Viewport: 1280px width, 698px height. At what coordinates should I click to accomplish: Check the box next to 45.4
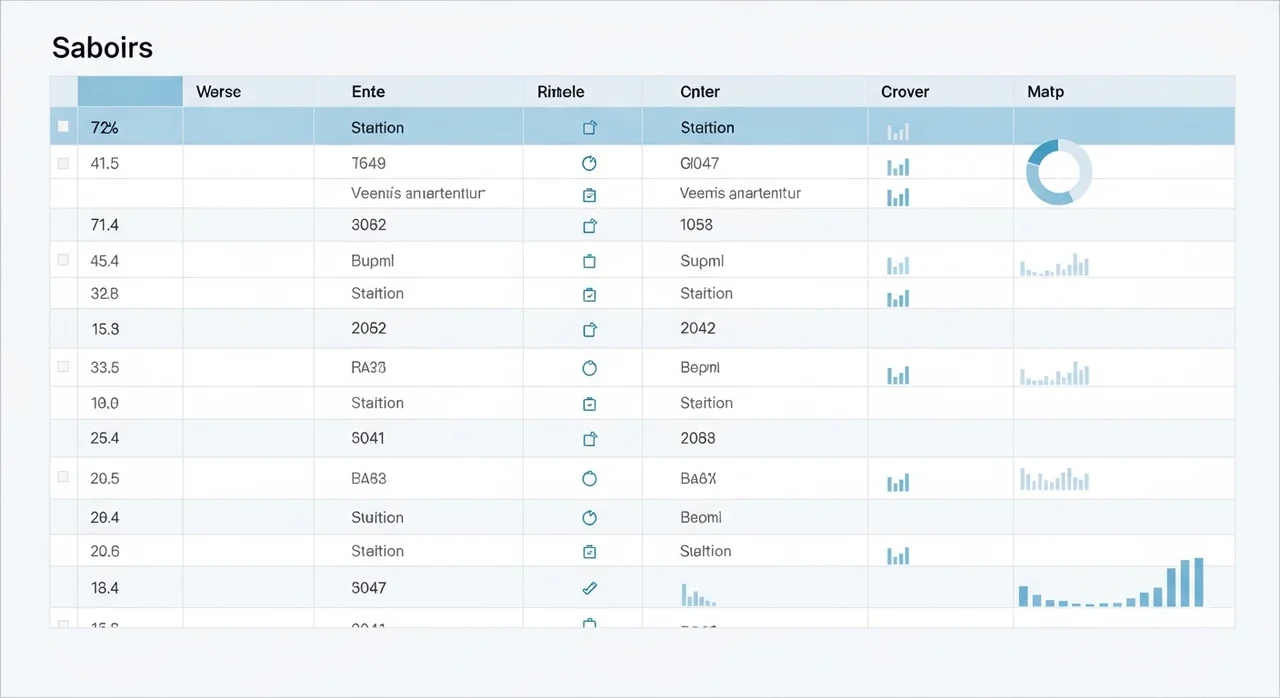click(64, 260)
